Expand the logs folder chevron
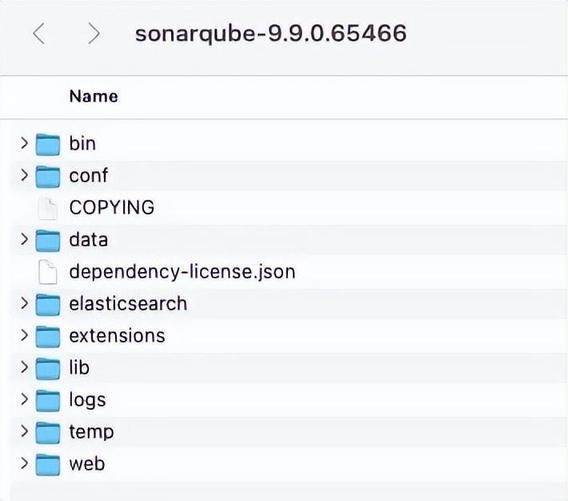The width and height of the screenshot is (568, 501). 24,399
